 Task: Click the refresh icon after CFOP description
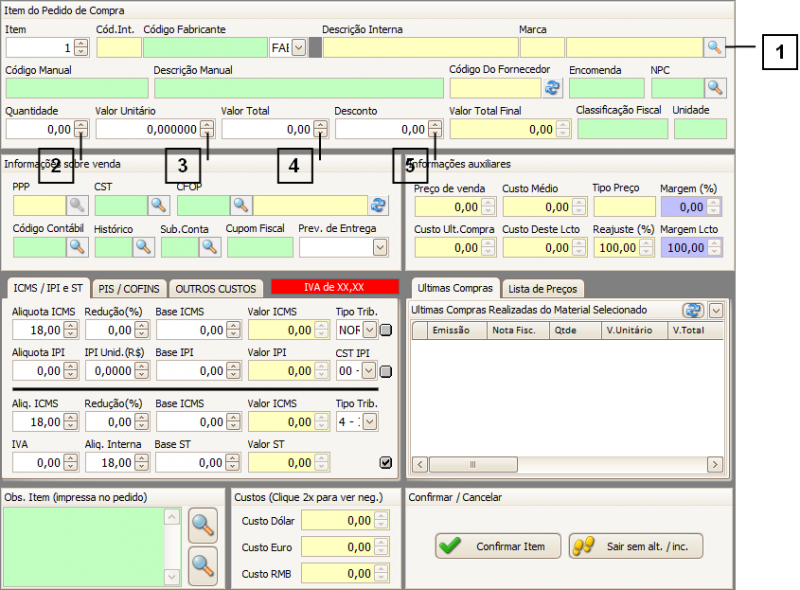pos(378,205)
